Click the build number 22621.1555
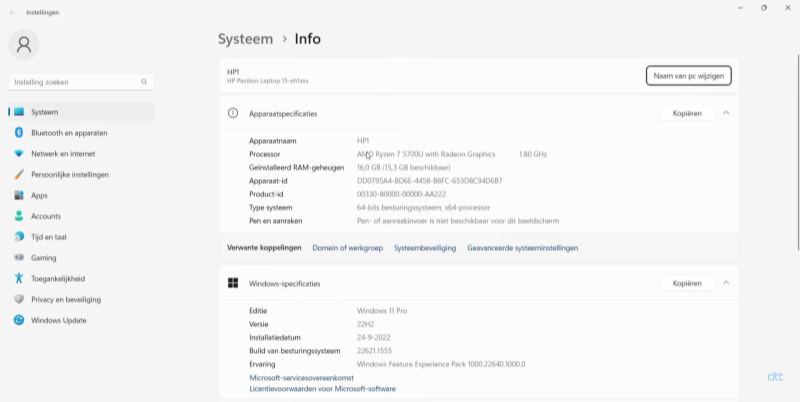This screenshot has height=402, width=800. (374, 351)
